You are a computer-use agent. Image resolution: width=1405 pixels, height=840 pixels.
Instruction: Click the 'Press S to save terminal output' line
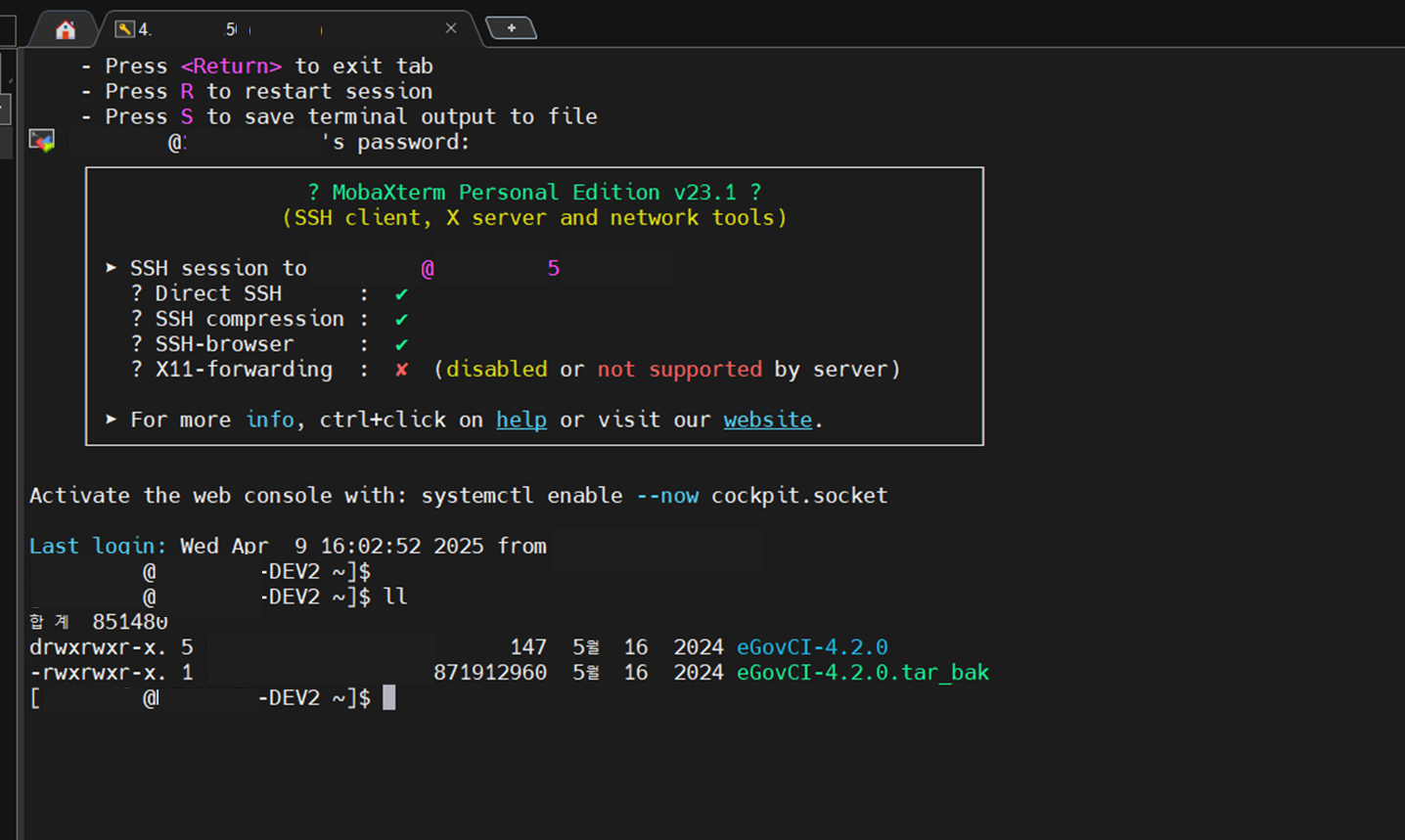point(340,116)
